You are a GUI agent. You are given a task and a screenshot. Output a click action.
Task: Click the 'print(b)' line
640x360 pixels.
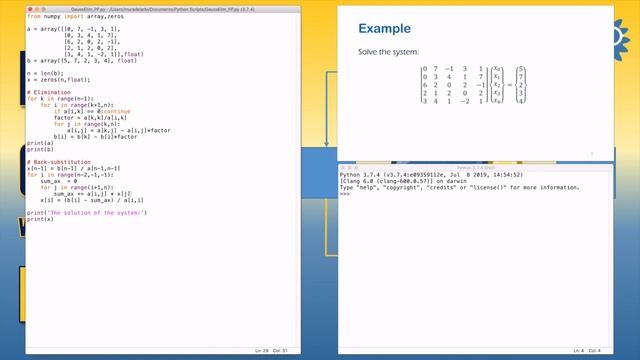(x=40, y=149)
